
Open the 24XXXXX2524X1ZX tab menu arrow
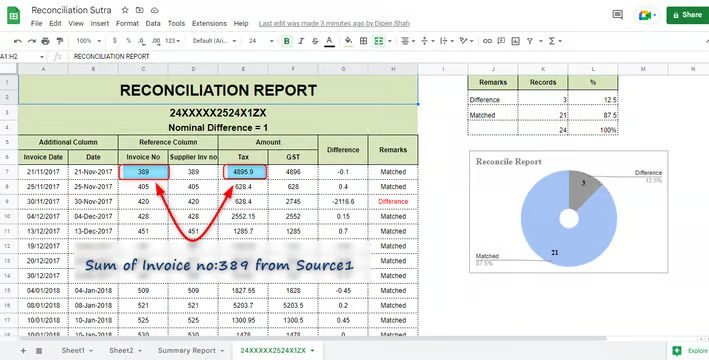[x=312, y=351]
